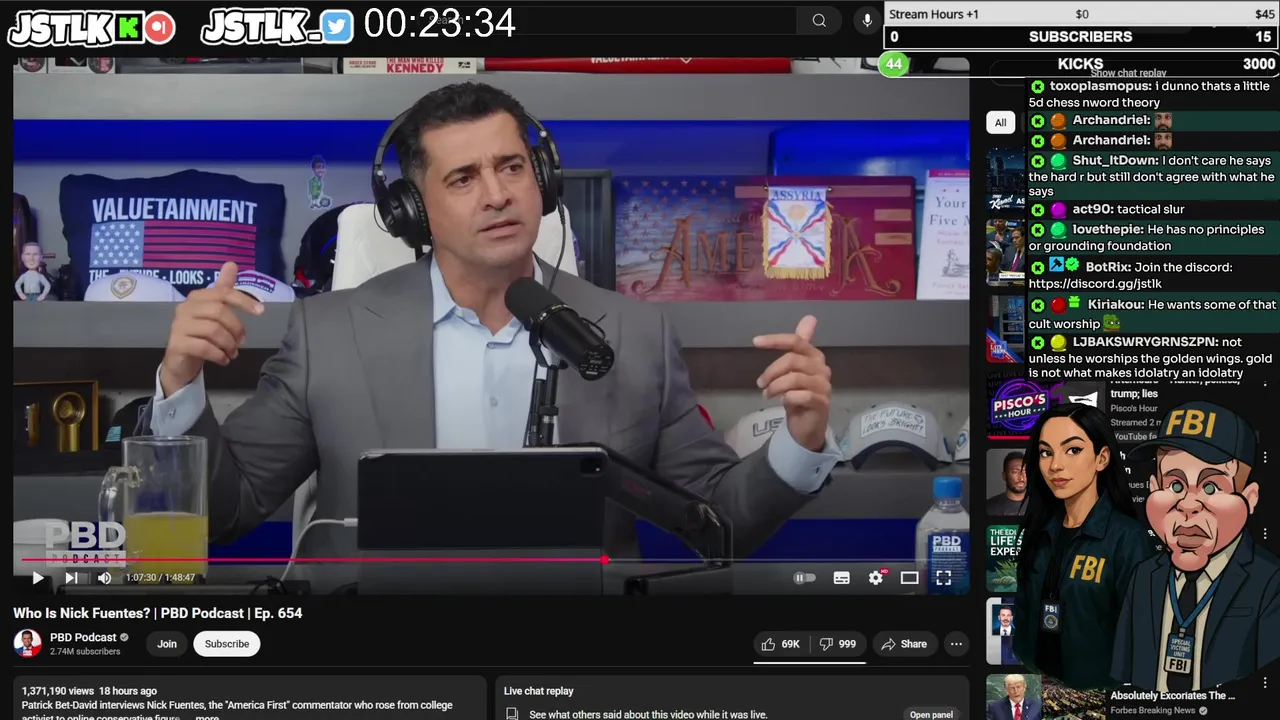Like the video with 69K likes

coord(780,644)
